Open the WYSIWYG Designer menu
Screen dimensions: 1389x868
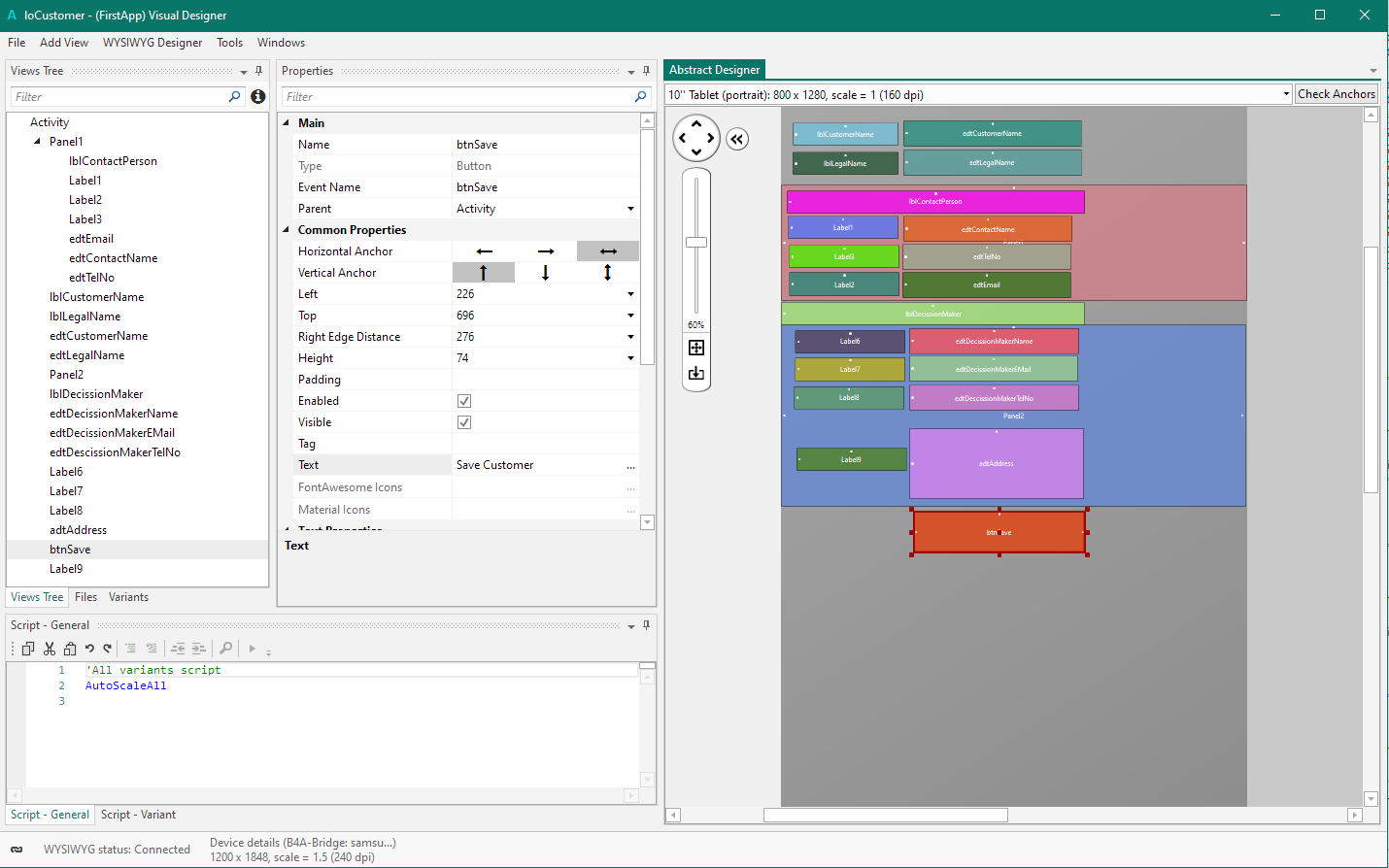click(152, 43)
